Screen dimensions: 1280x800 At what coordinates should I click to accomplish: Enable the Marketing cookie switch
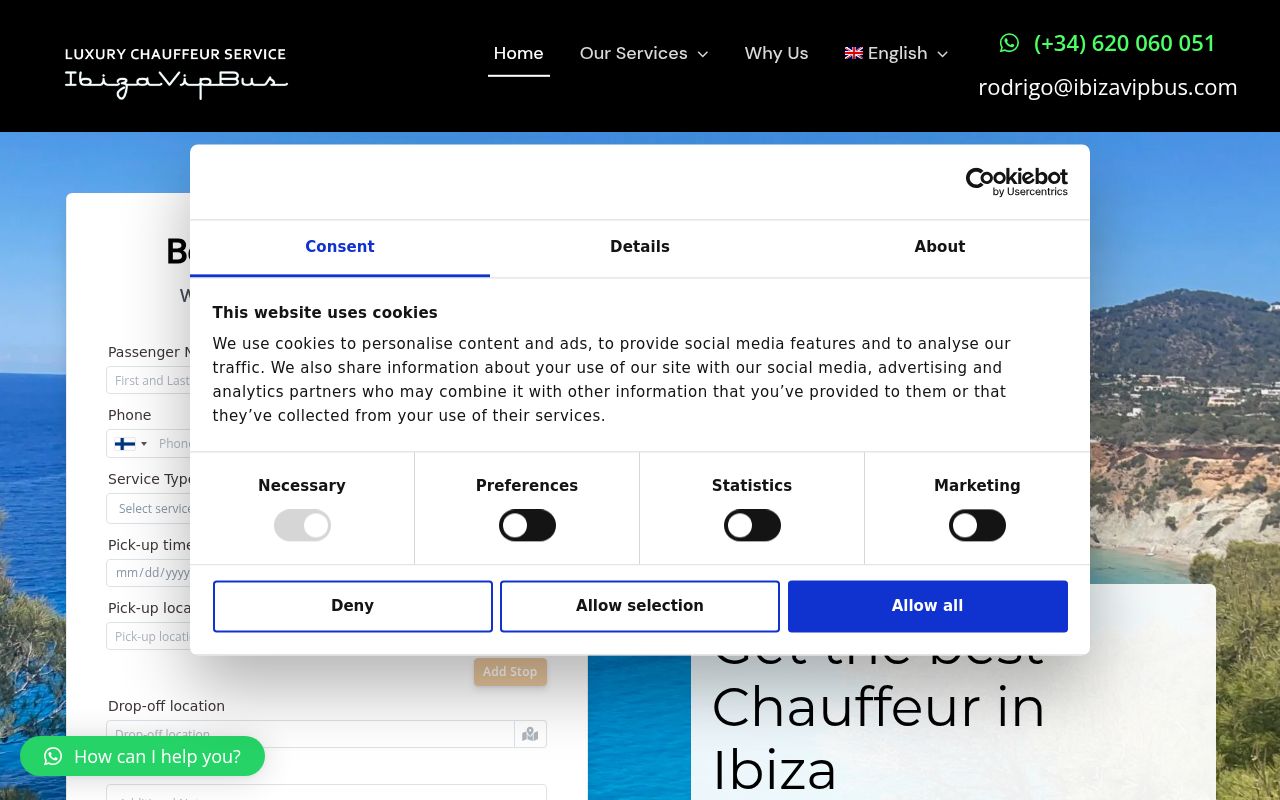pyautogui.click(x=977, y=525)
